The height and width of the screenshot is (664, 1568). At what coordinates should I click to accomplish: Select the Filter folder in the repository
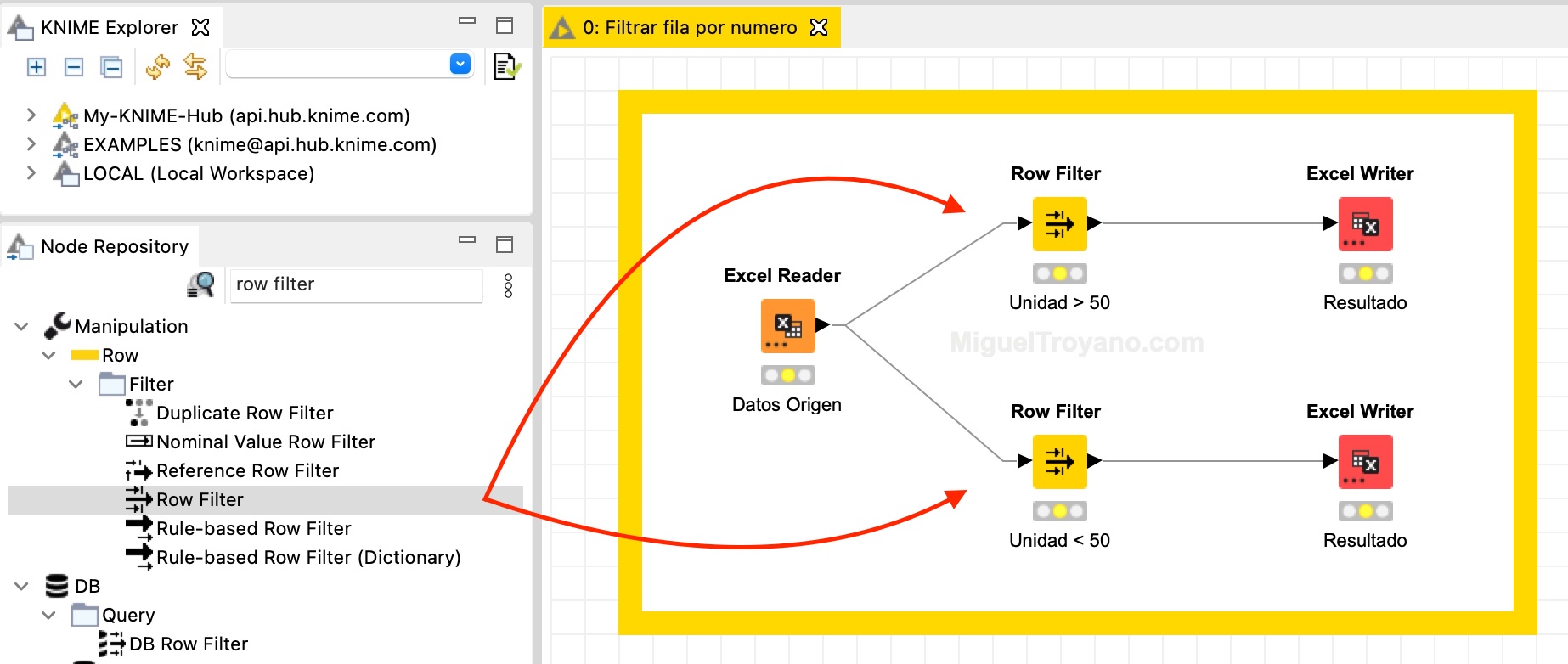[x=151, y=384]
